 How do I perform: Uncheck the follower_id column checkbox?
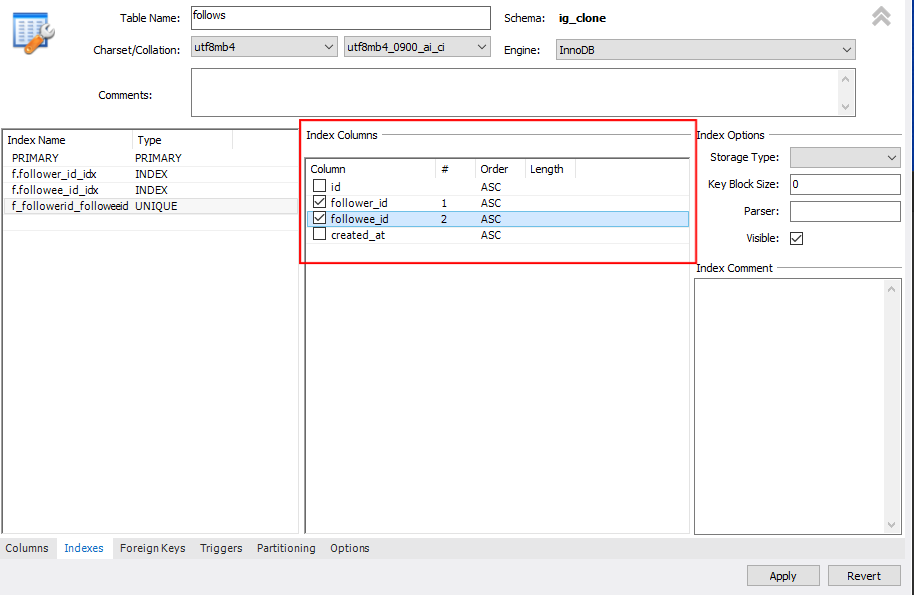tap(319, 202)
